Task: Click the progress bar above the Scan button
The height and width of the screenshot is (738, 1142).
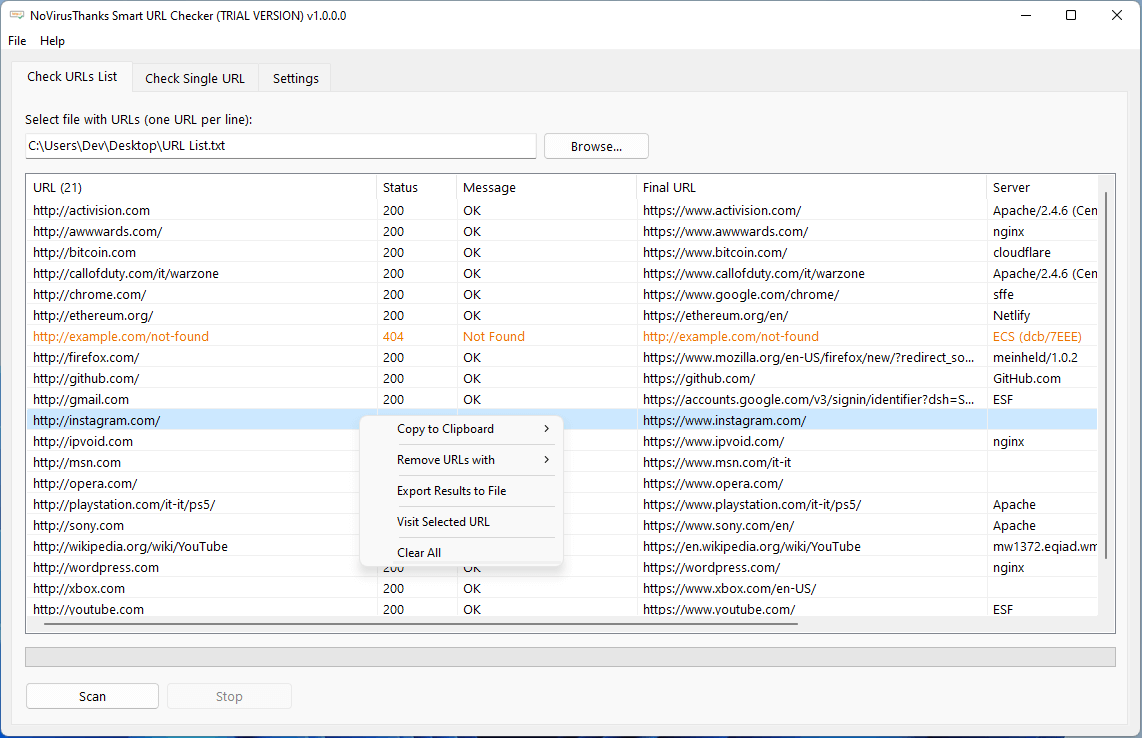Action: 570,656
